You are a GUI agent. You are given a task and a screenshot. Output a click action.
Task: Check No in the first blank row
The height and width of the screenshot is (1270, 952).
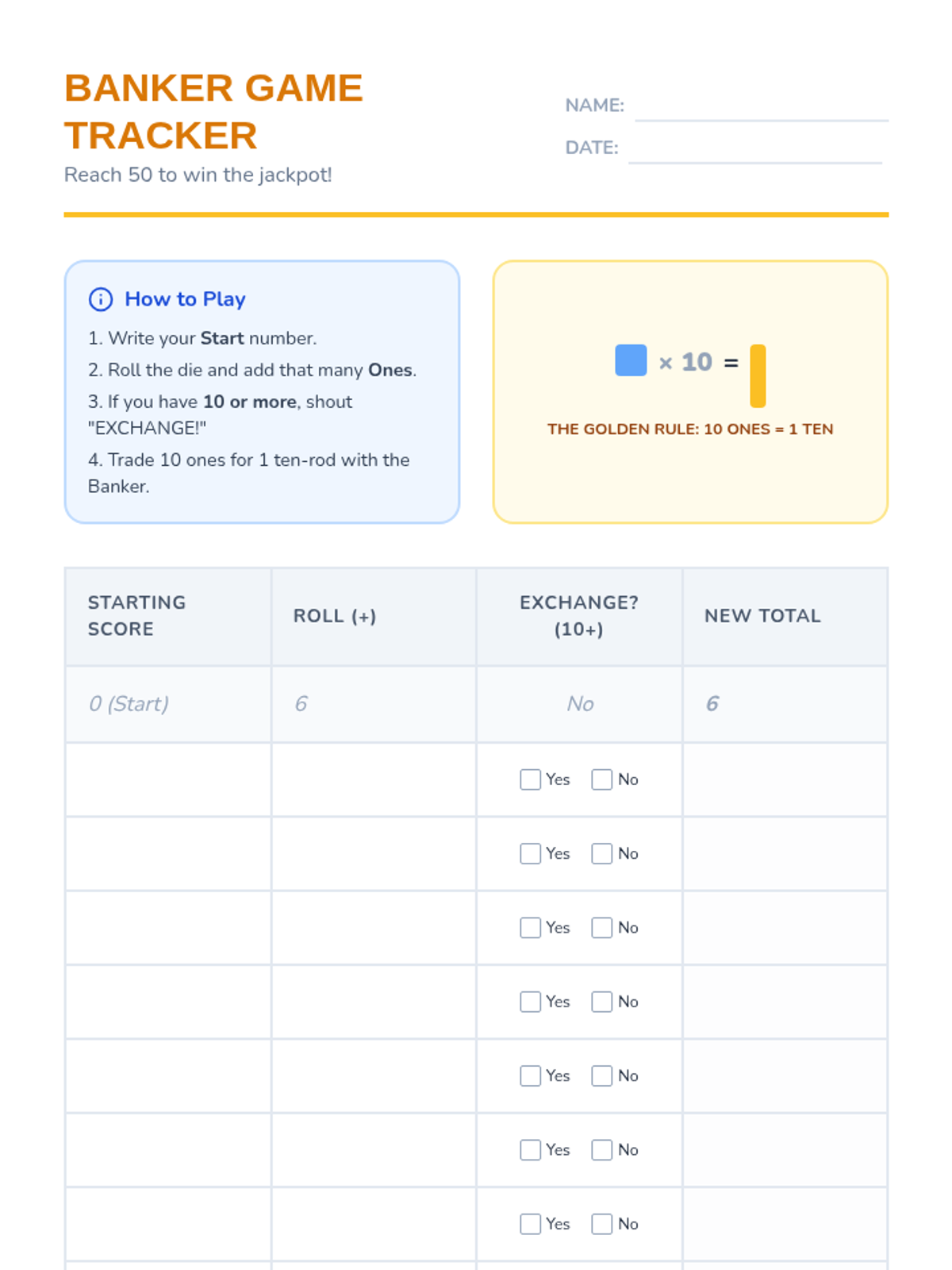[601, 779]
